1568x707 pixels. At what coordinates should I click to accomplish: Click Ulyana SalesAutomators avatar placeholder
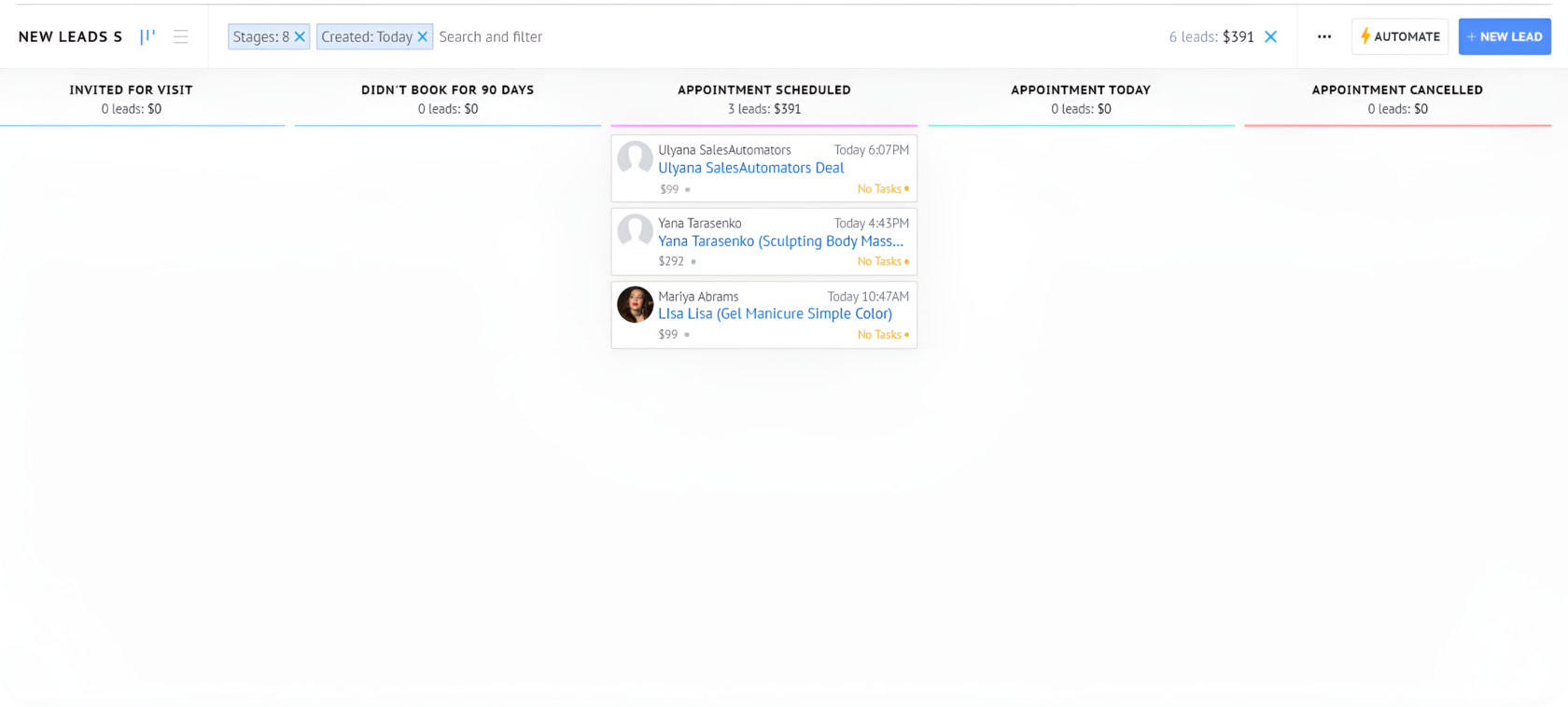click(x=635, y=159)
